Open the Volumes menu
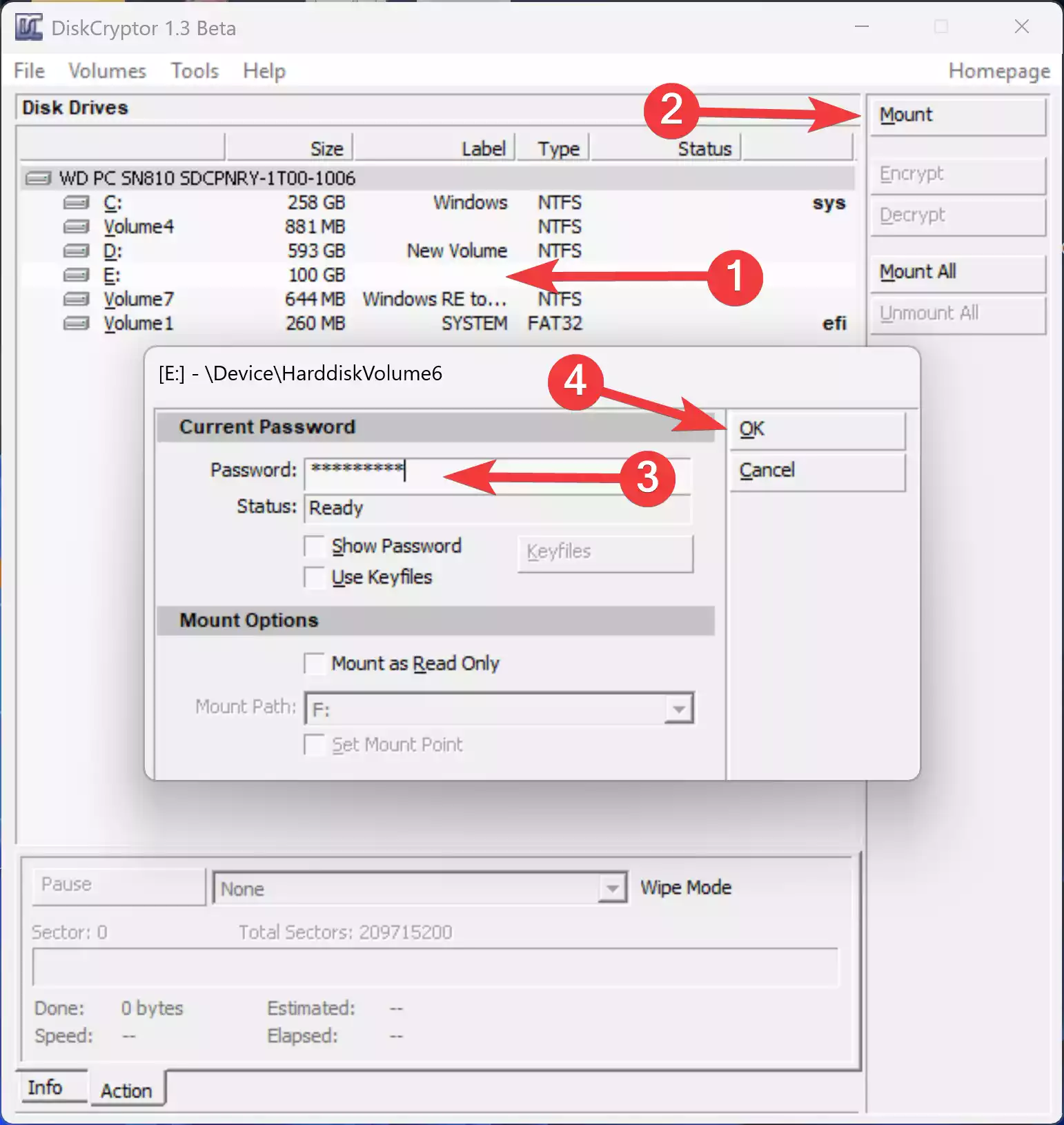Screen dimensions: 1064x1125 [107, 71]
